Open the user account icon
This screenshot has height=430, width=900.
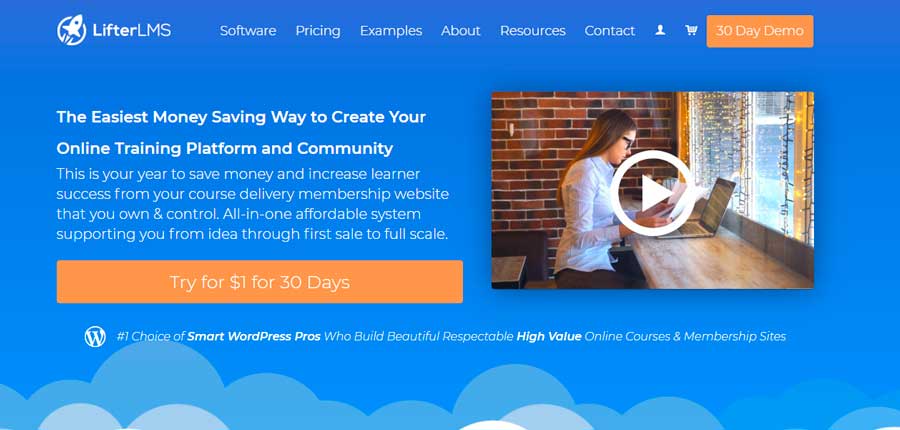click(660, 30)
